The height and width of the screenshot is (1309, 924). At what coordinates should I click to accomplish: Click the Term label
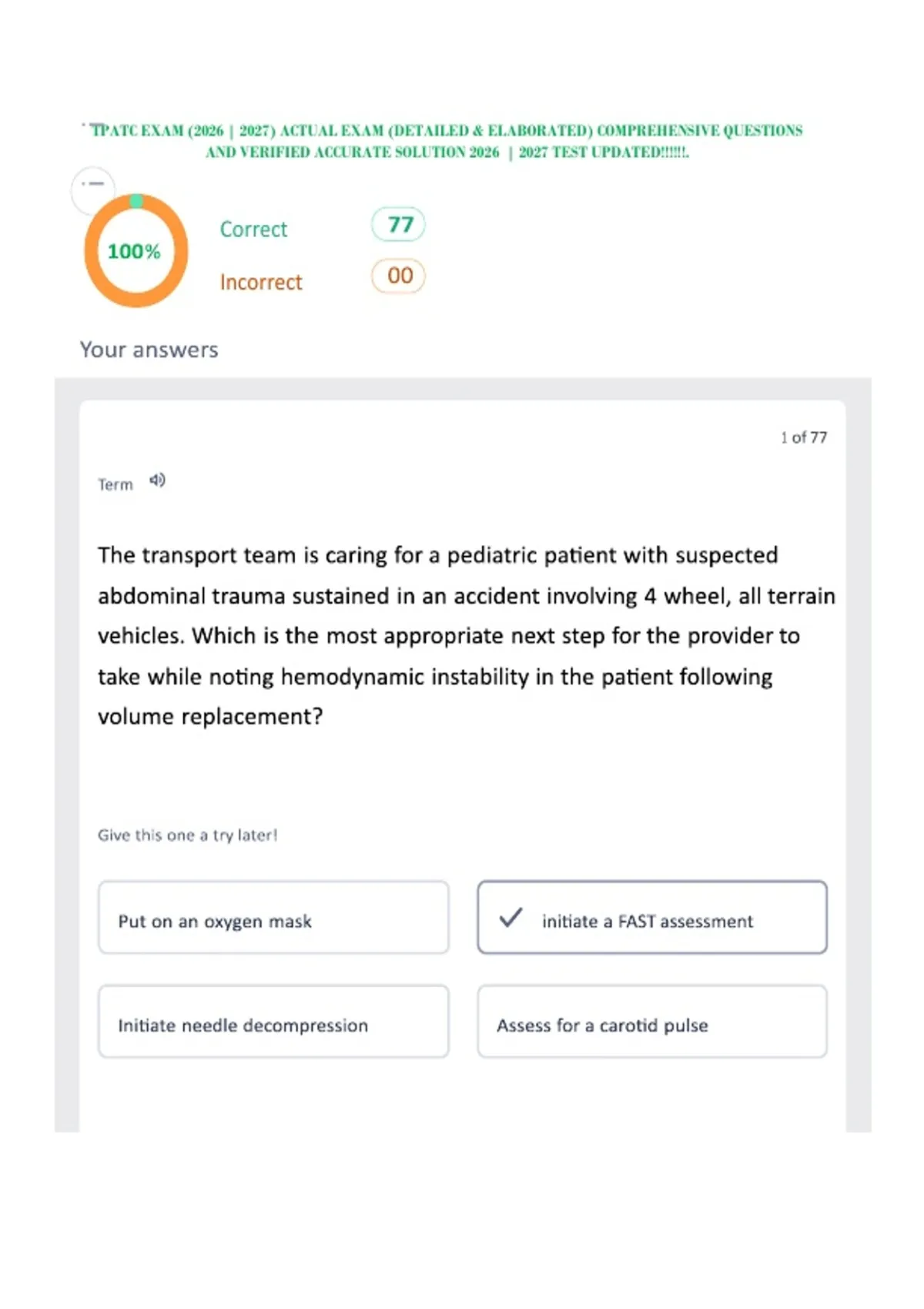tap(115, 484)
